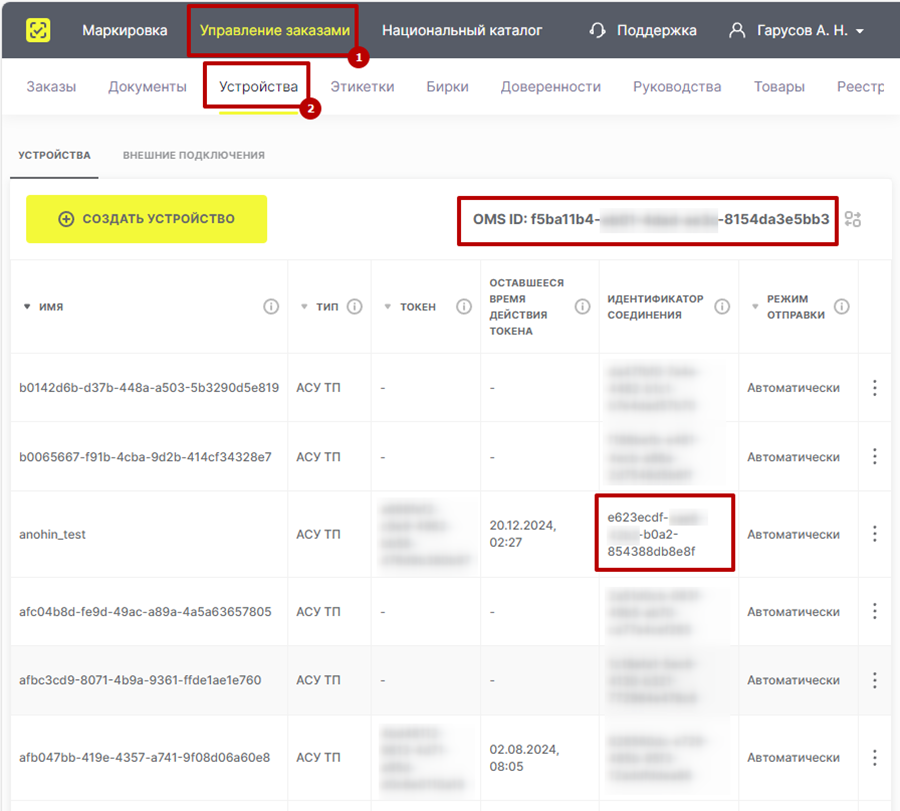Open the Доверенности tab
This screenshot has height=811, width=900.
point(550,87)
